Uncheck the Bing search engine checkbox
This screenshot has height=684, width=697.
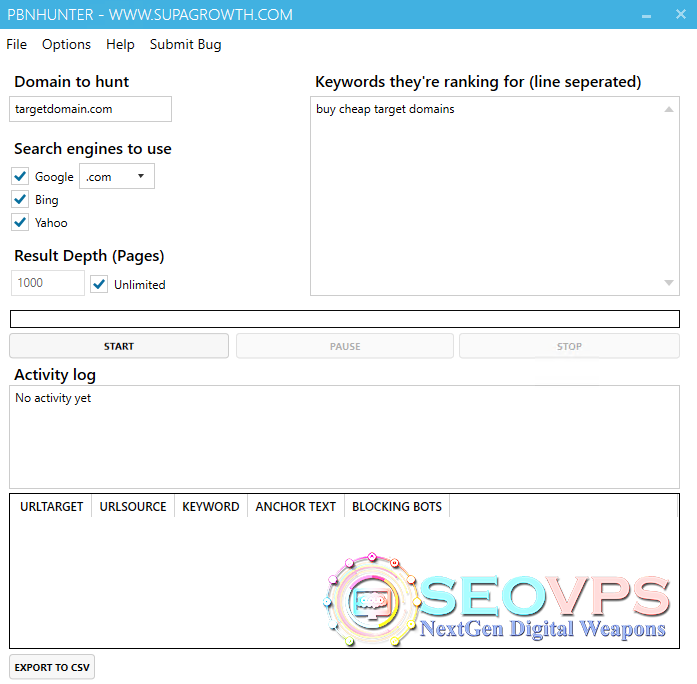coord(20,200)
